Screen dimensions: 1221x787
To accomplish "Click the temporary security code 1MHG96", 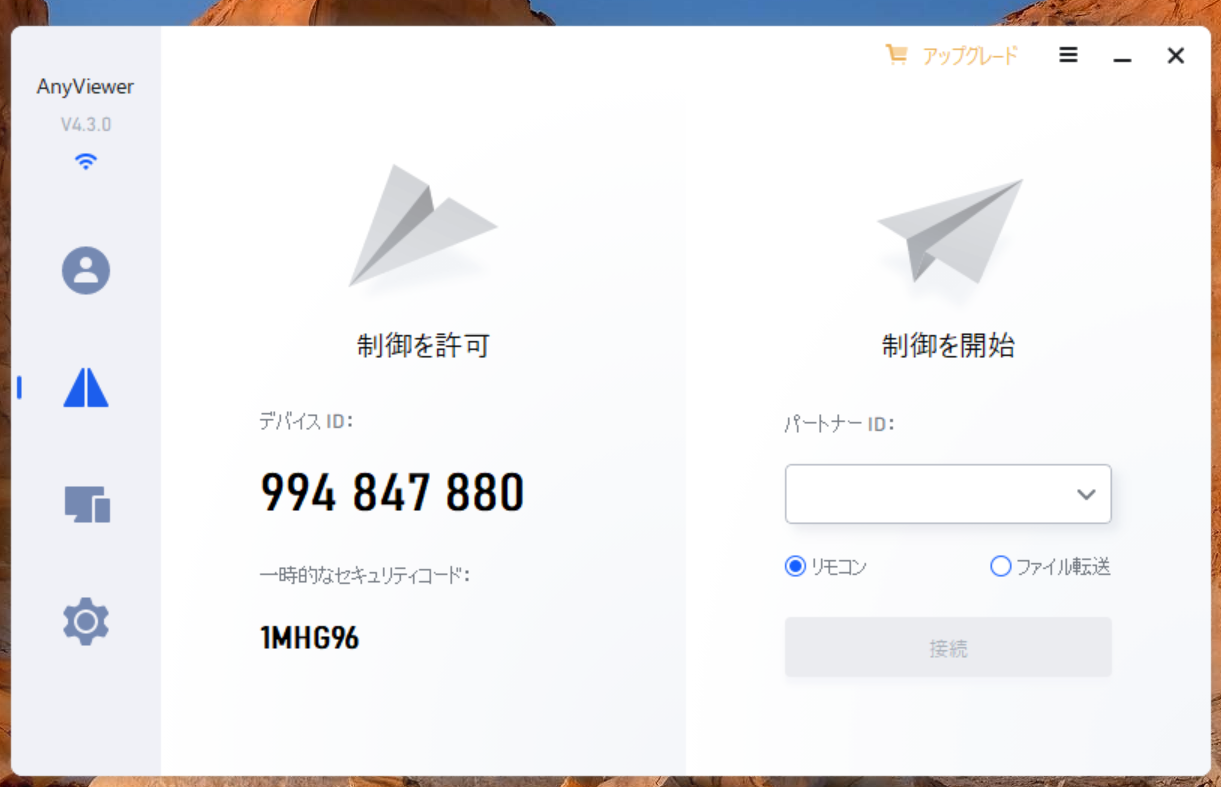I will (x=309, y=638).
